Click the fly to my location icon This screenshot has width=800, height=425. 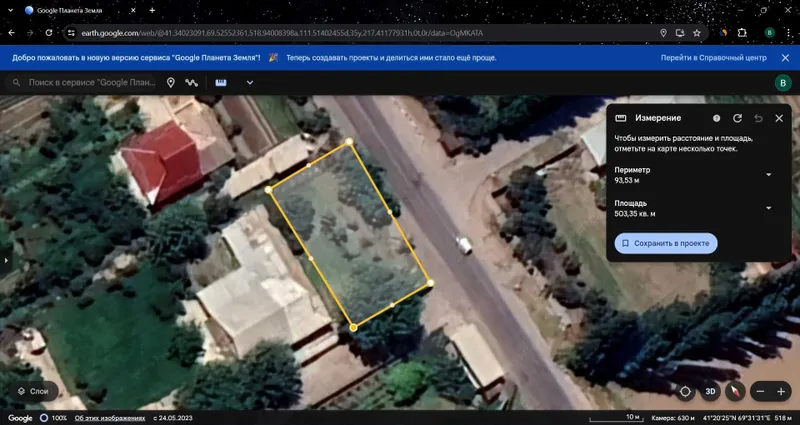(x=685, y=391)
